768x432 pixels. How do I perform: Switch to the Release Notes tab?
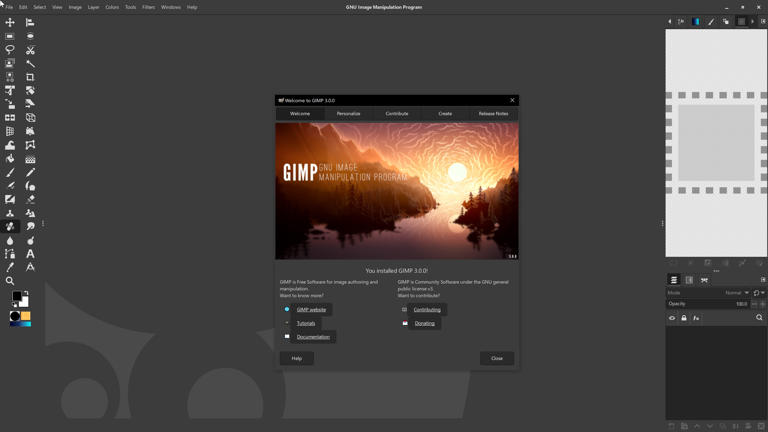point(493,114)
